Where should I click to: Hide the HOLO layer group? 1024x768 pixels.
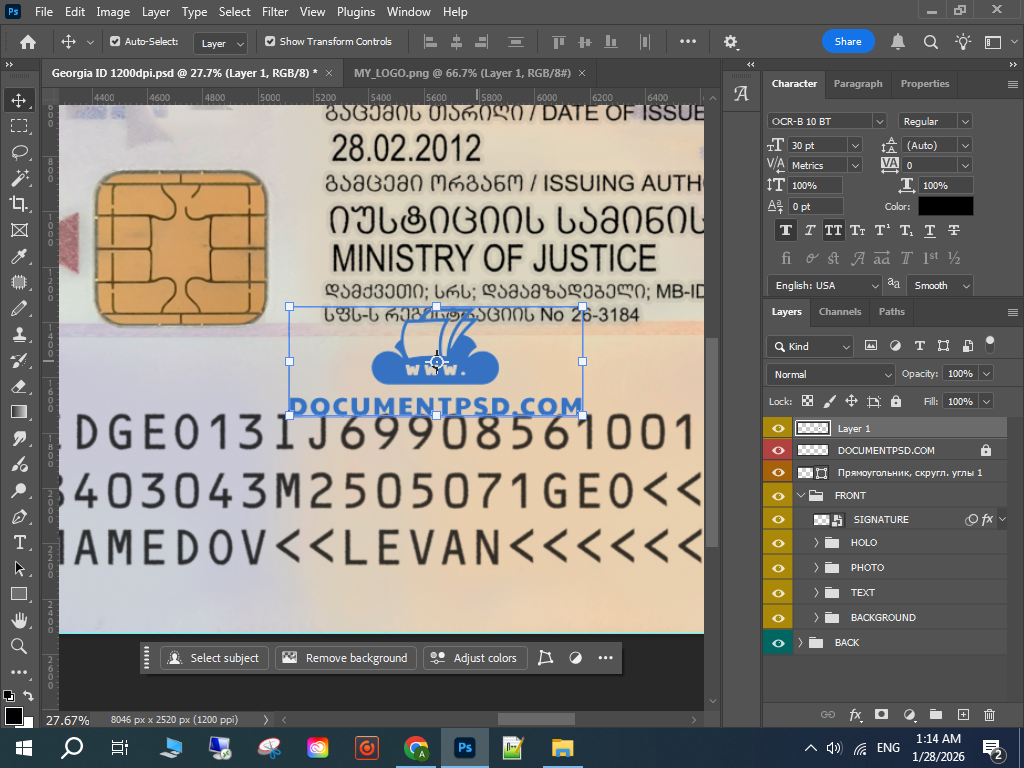pyautogui.click(x=778, y=543)
